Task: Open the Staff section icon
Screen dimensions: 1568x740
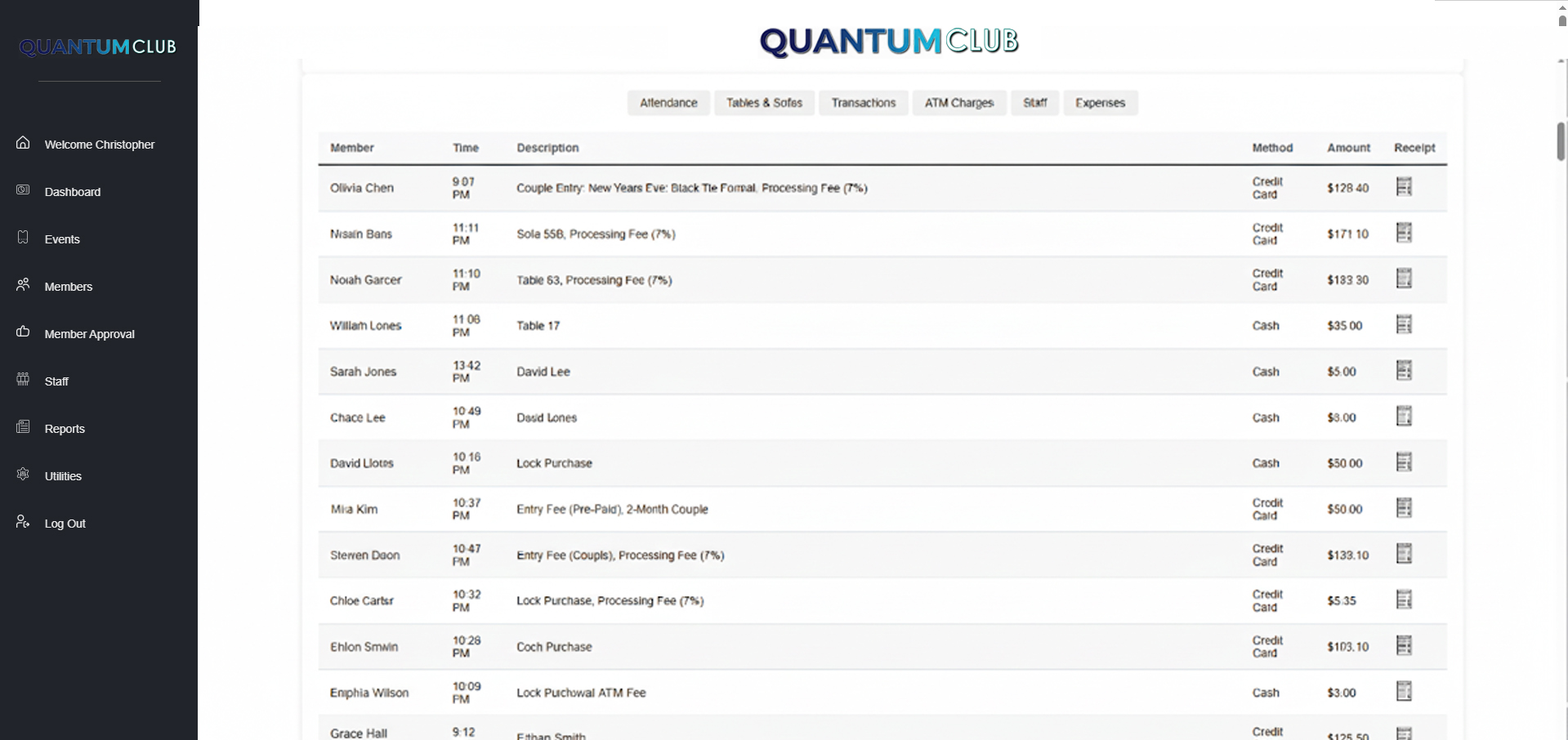Action: pos(22,379)
